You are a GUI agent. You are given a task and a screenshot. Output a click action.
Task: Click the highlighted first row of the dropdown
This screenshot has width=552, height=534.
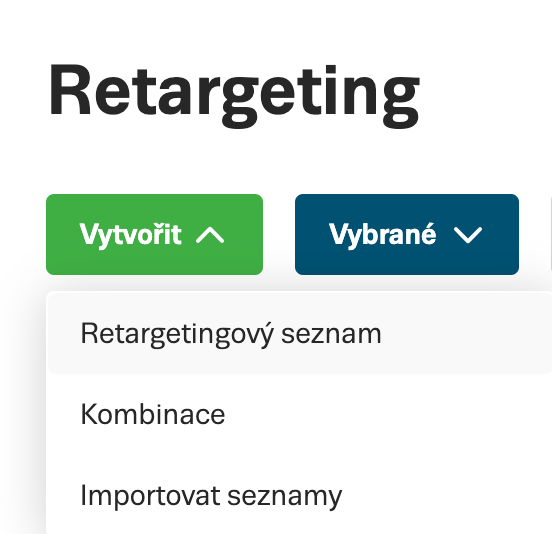click(x=300, y=334)
